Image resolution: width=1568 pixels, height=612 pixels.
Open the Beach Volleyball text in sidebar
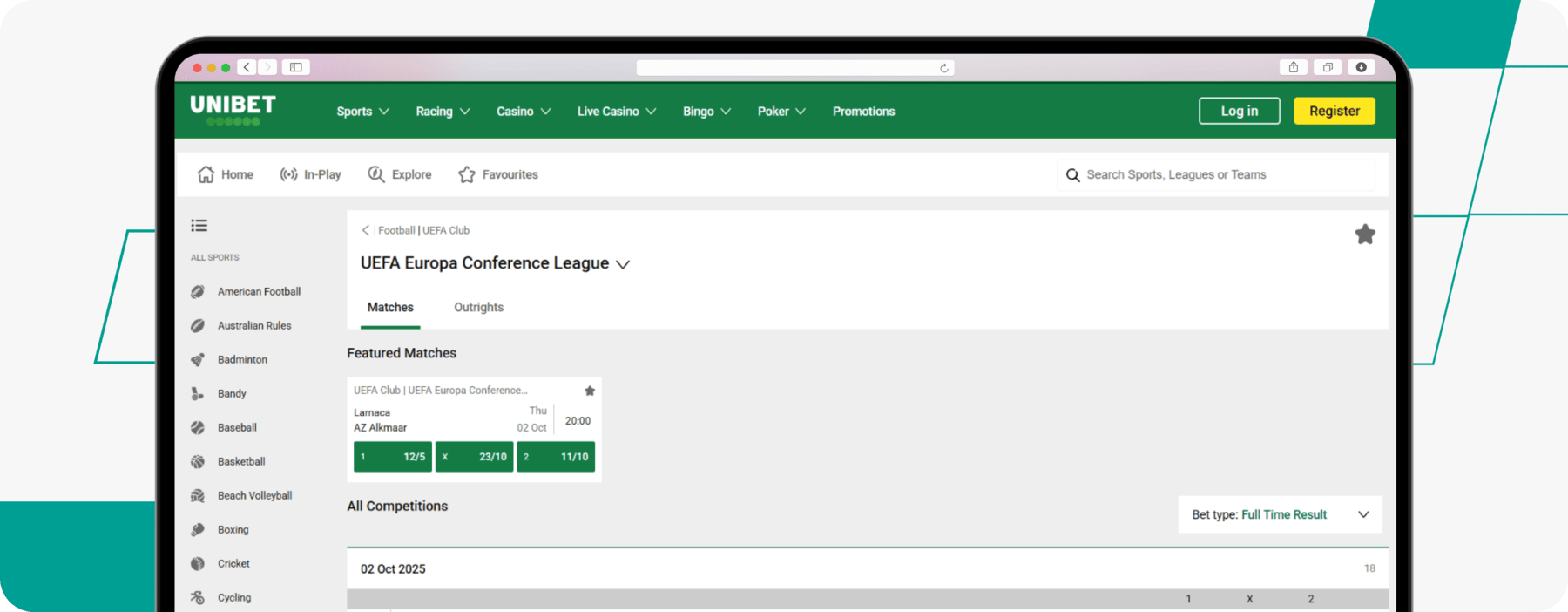pyautogui.click(x=254, y=495)
